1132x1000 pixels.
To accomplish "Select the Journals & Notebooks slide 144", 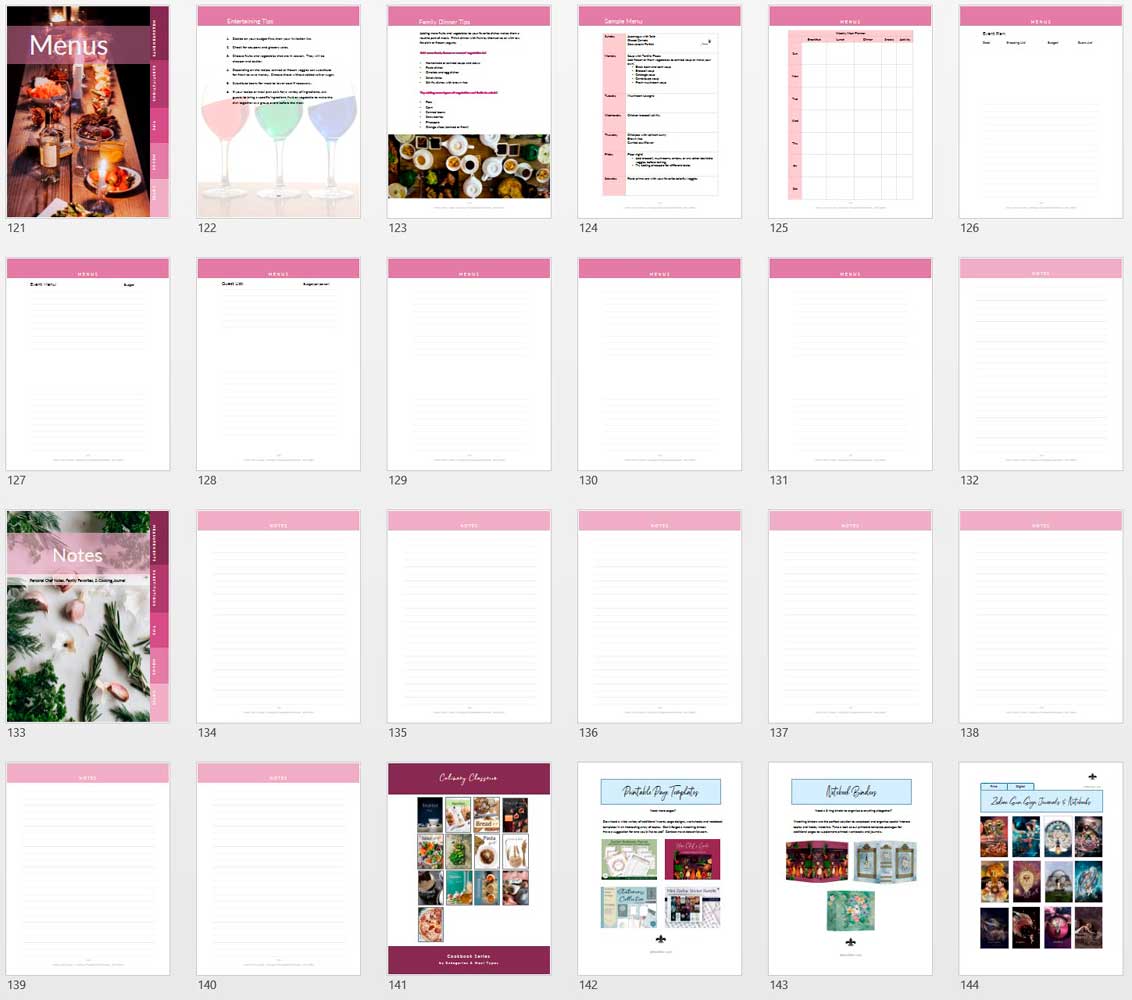I will pyautogui.click(x=1040, y=868).
